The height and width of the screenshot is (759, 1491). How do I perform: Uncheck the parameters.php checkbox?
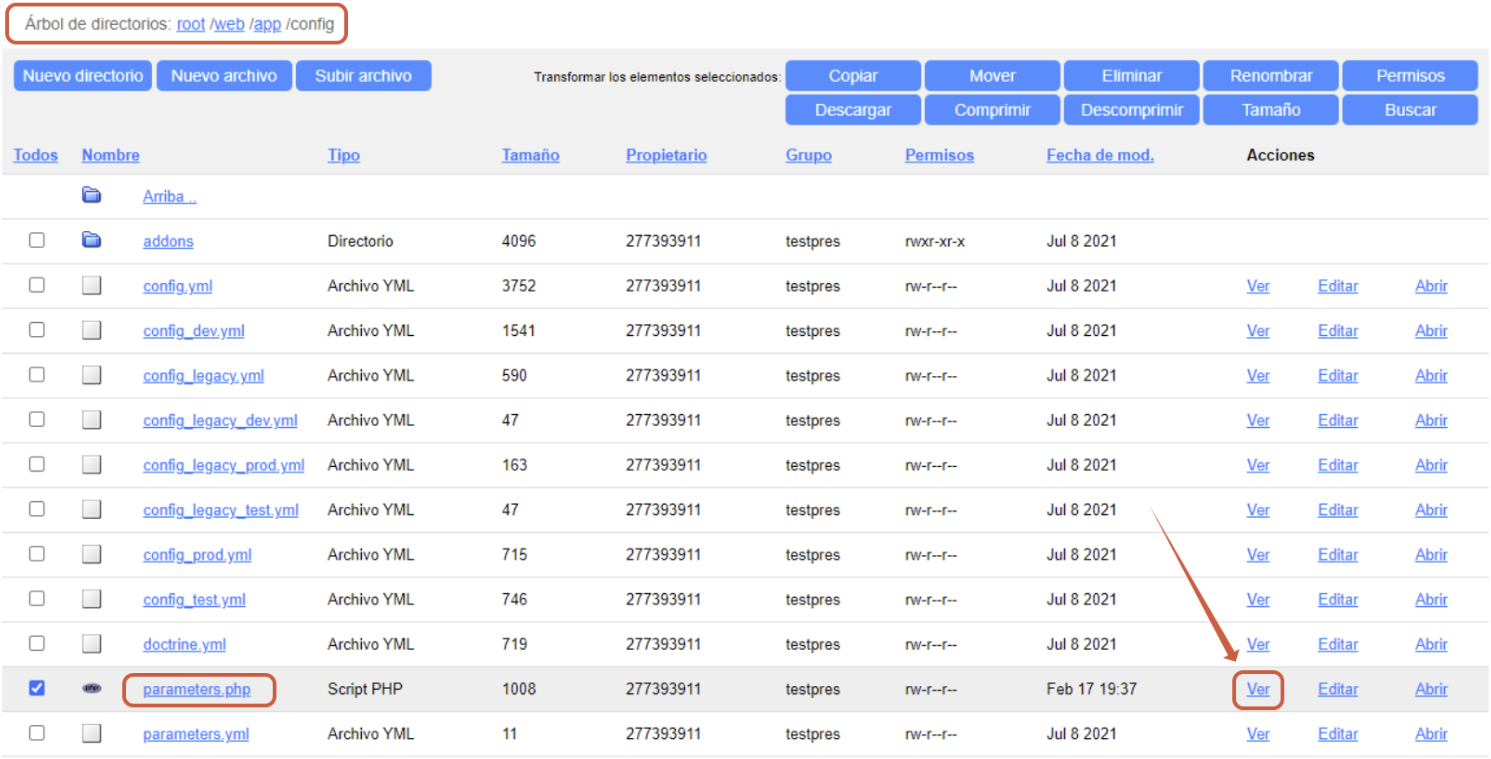(37, 688)
